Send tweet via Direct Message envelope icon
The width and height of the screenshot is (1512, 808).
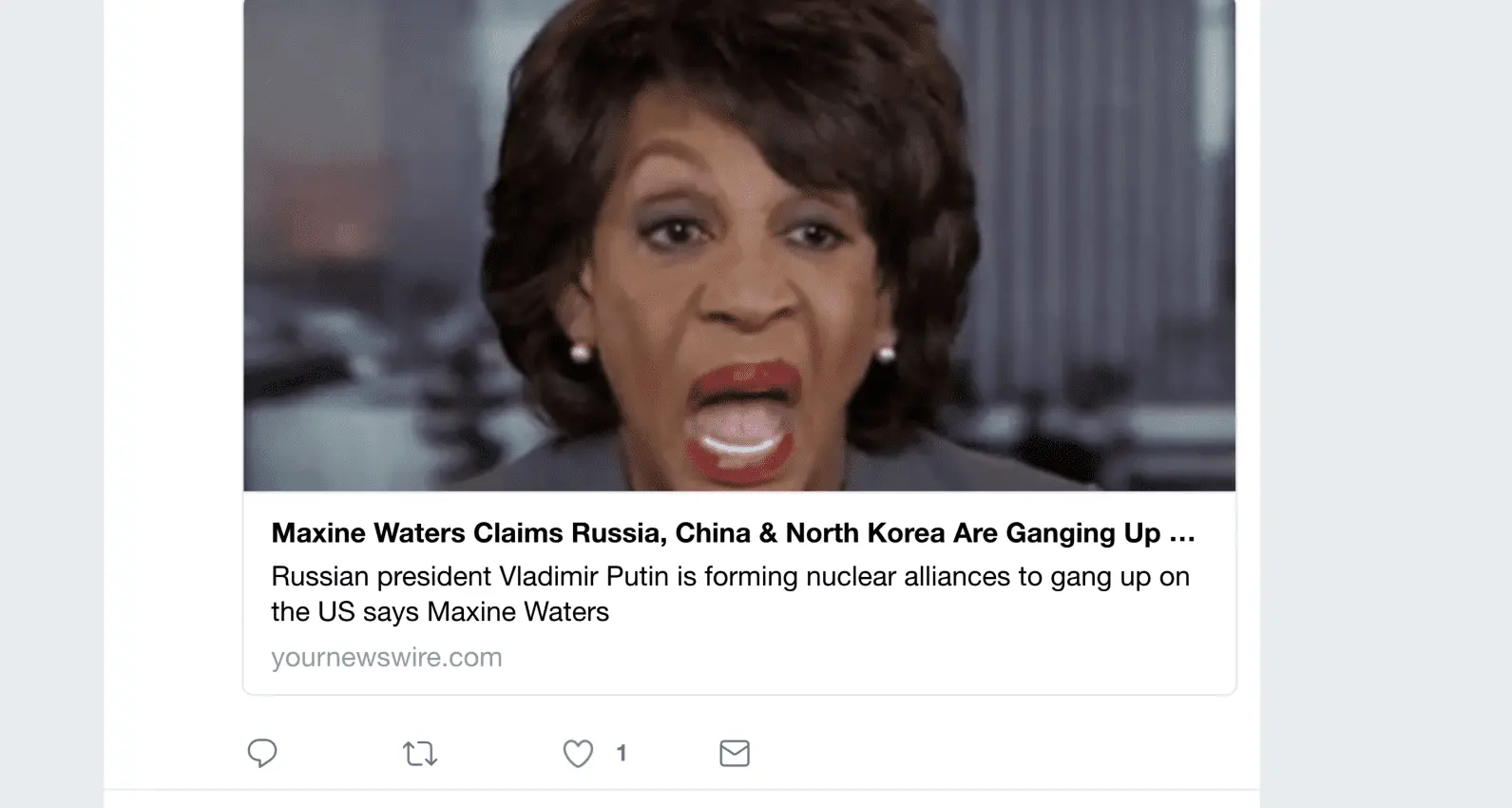[x=735, y=753]
